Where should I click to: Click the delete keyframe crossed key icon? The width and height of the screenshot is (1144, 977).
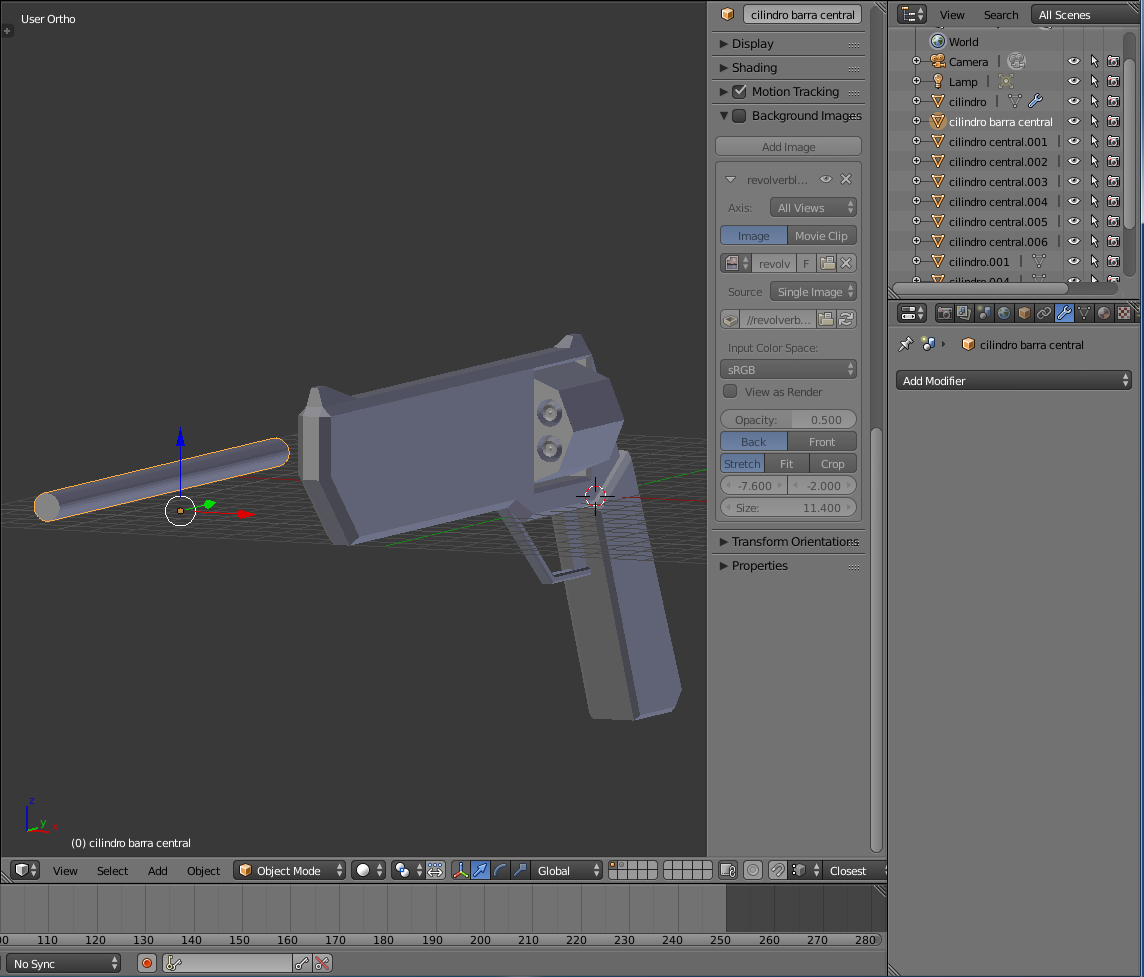322,963
